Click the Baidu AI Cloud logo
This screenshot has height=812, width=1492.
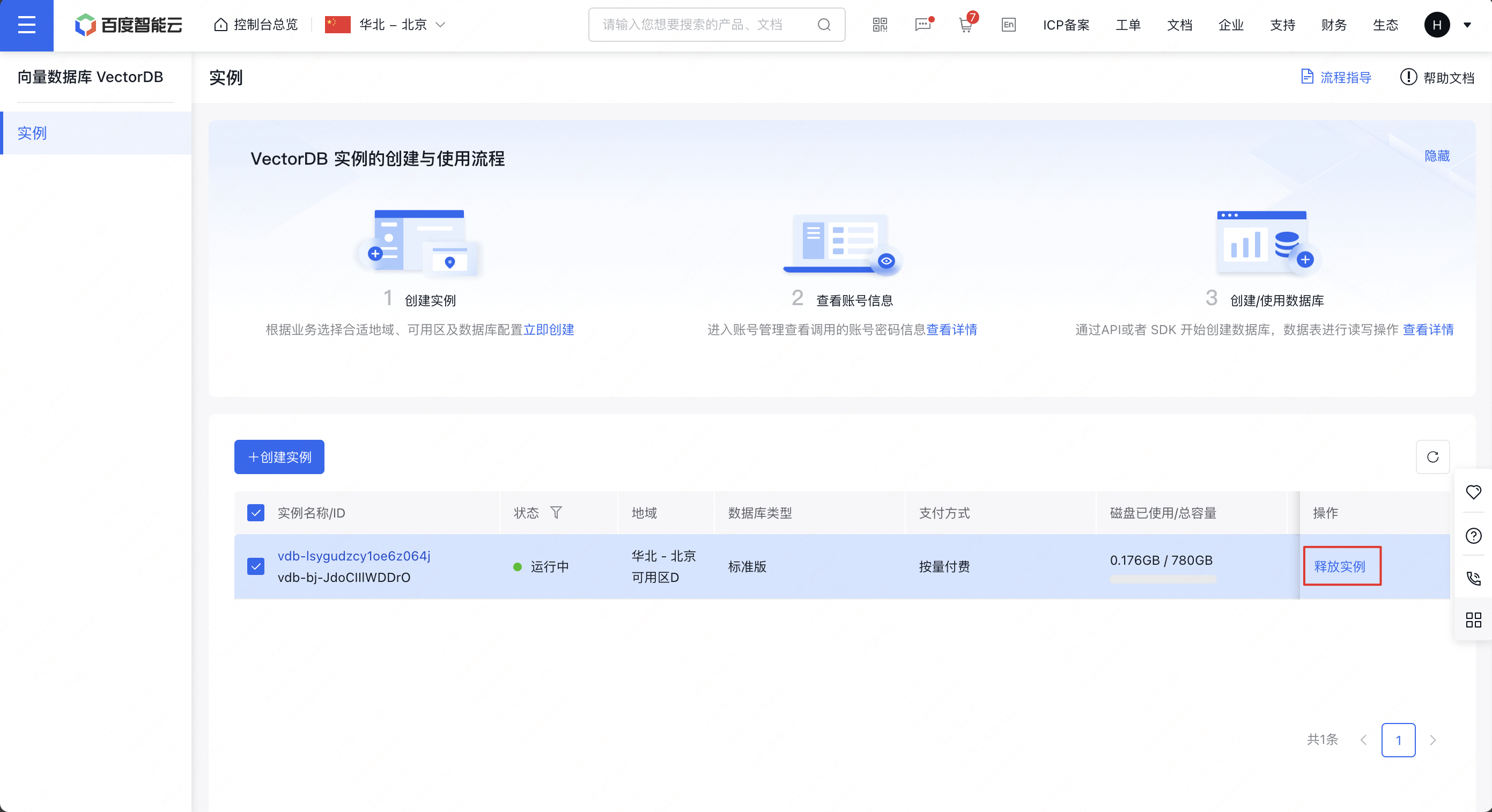[129, 24]
